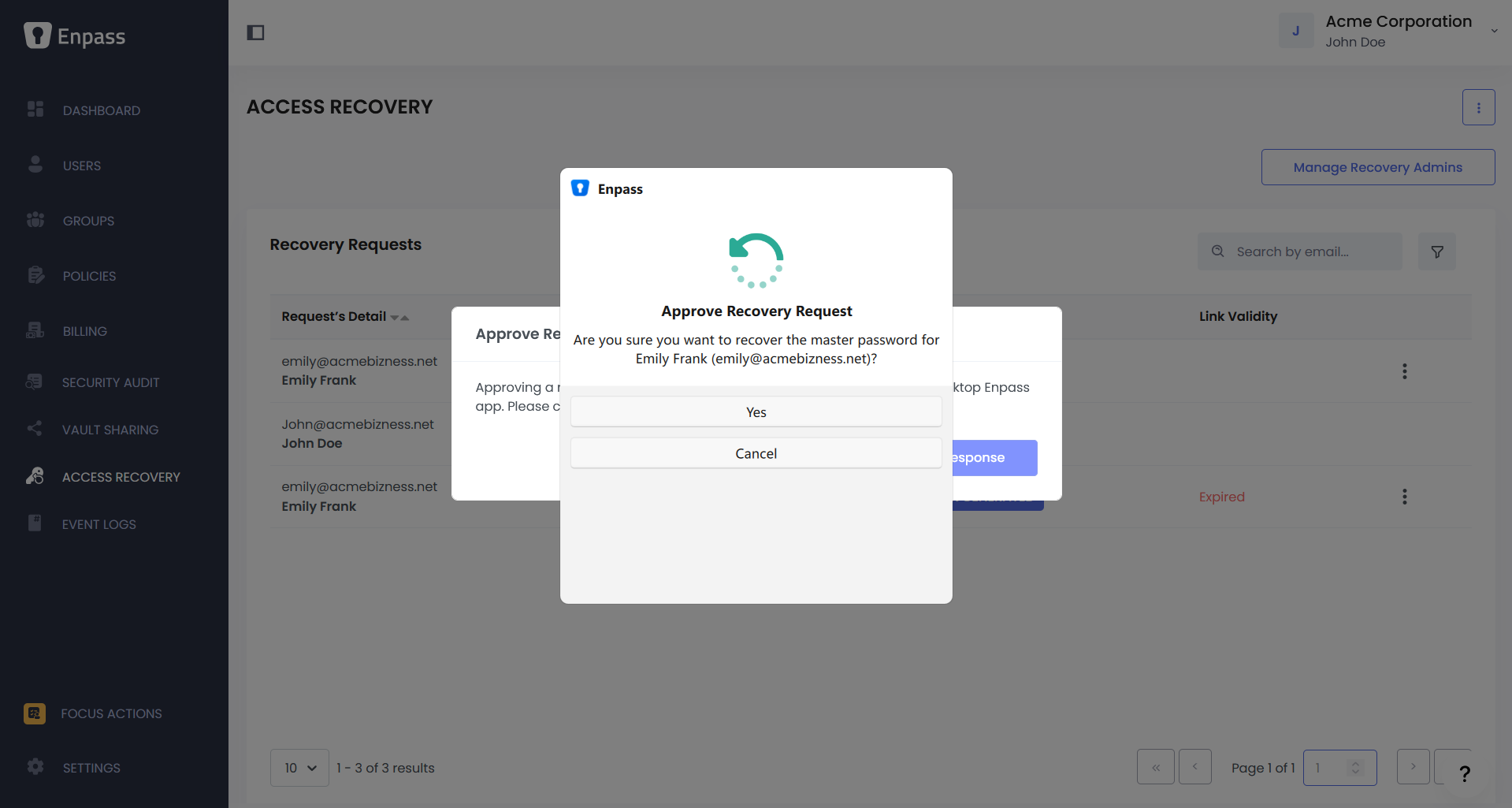
Task: Open the Billing page
Action: pyautogui.click(x=85, y=331)
